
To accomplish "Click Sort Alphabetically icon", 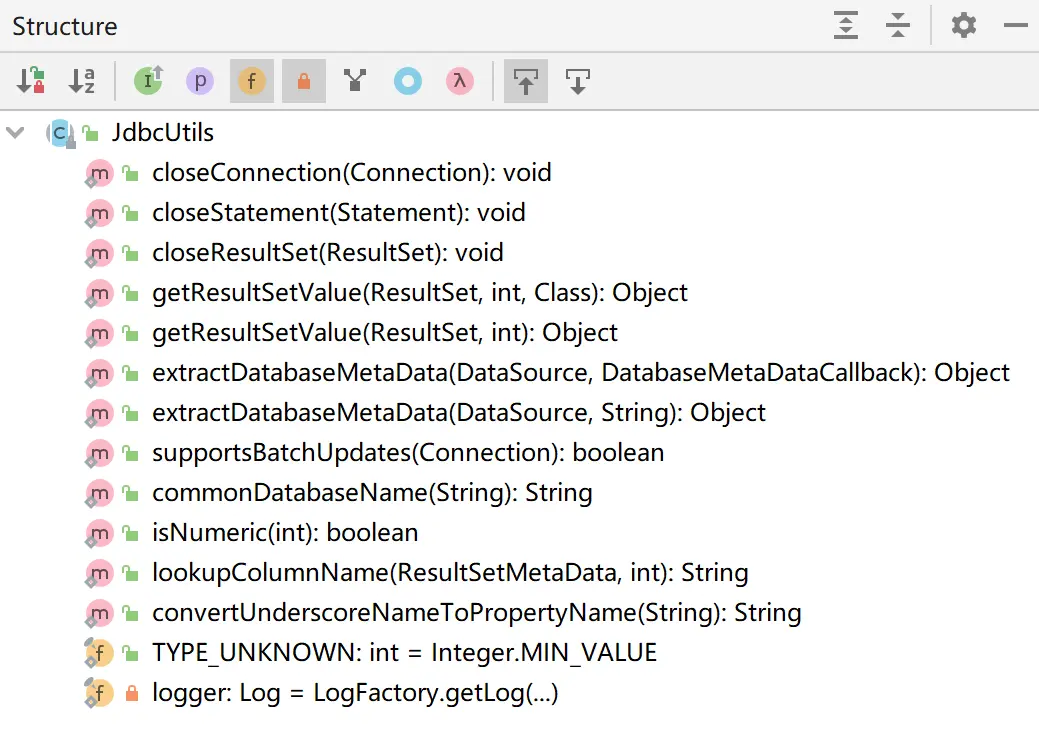I will (x=82, y=81).
